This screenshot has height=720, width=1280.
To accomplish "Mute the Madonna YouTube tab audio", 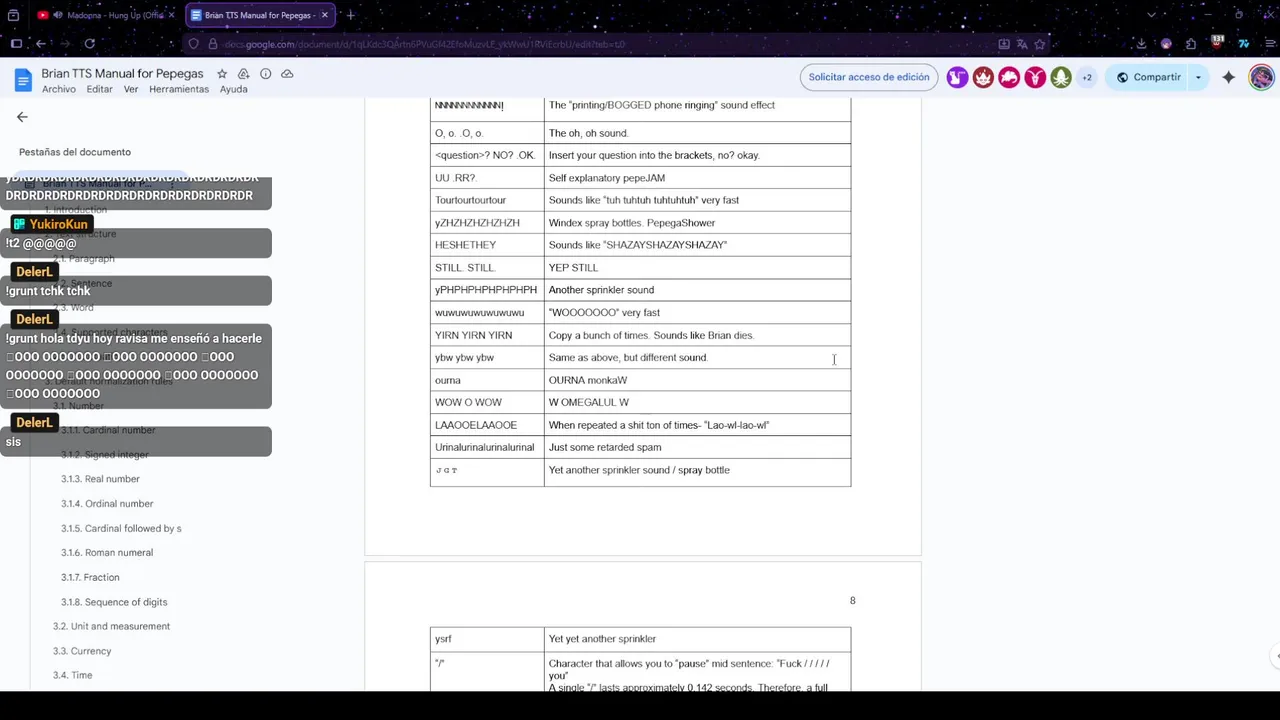I will pyautogui.click(x=58, y=15).
